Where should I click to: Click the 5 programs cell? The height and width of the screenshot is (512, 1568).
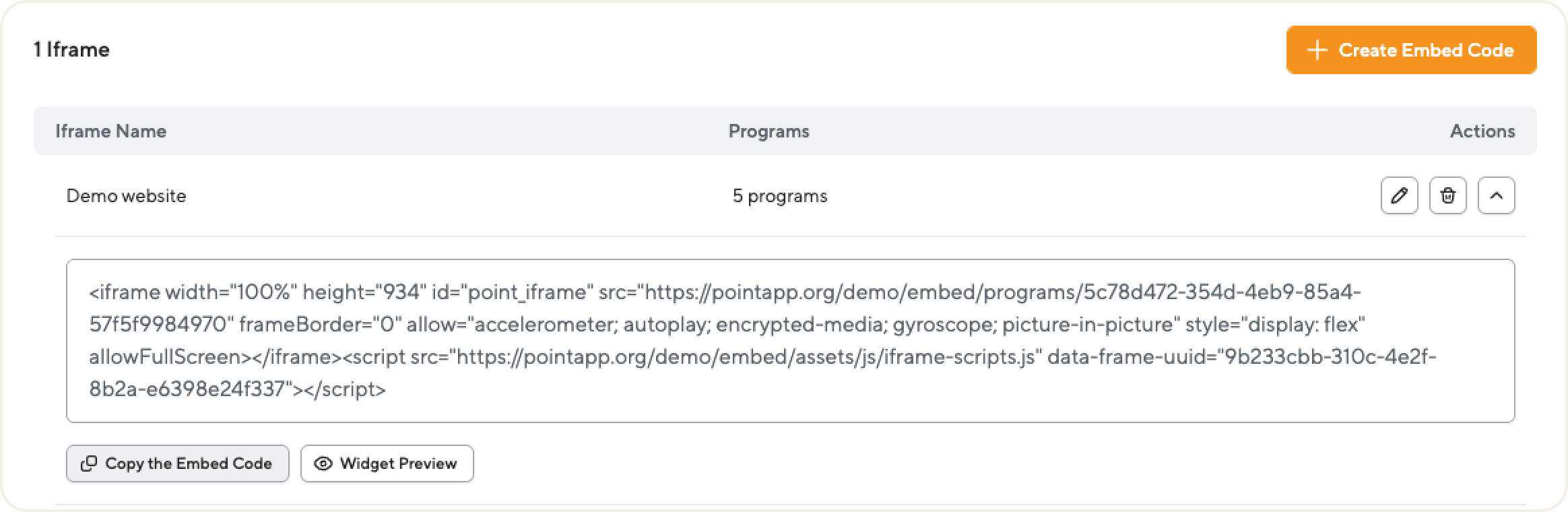point(779,196)
